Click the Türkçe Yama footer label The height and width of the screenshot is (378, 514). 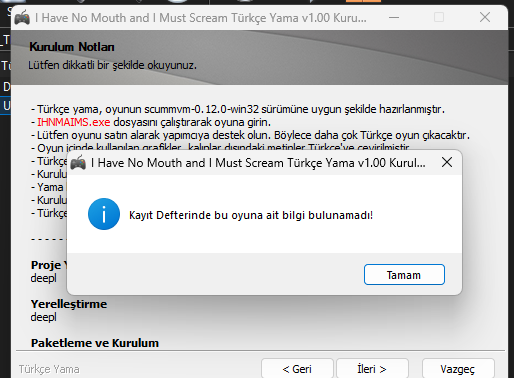click(49, 369)
